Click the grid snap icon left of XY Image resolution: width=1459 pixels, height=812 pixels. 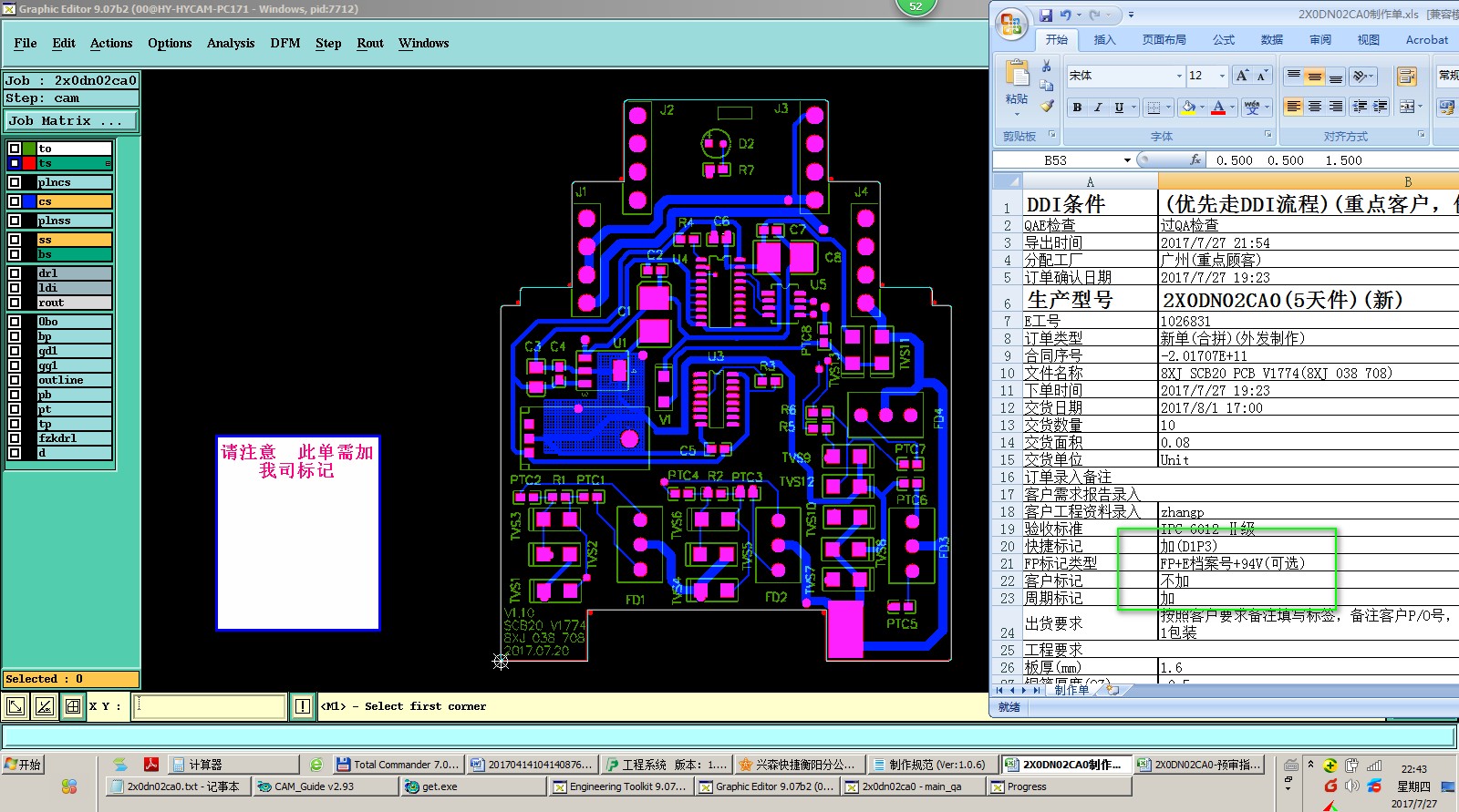click(73, 706)
